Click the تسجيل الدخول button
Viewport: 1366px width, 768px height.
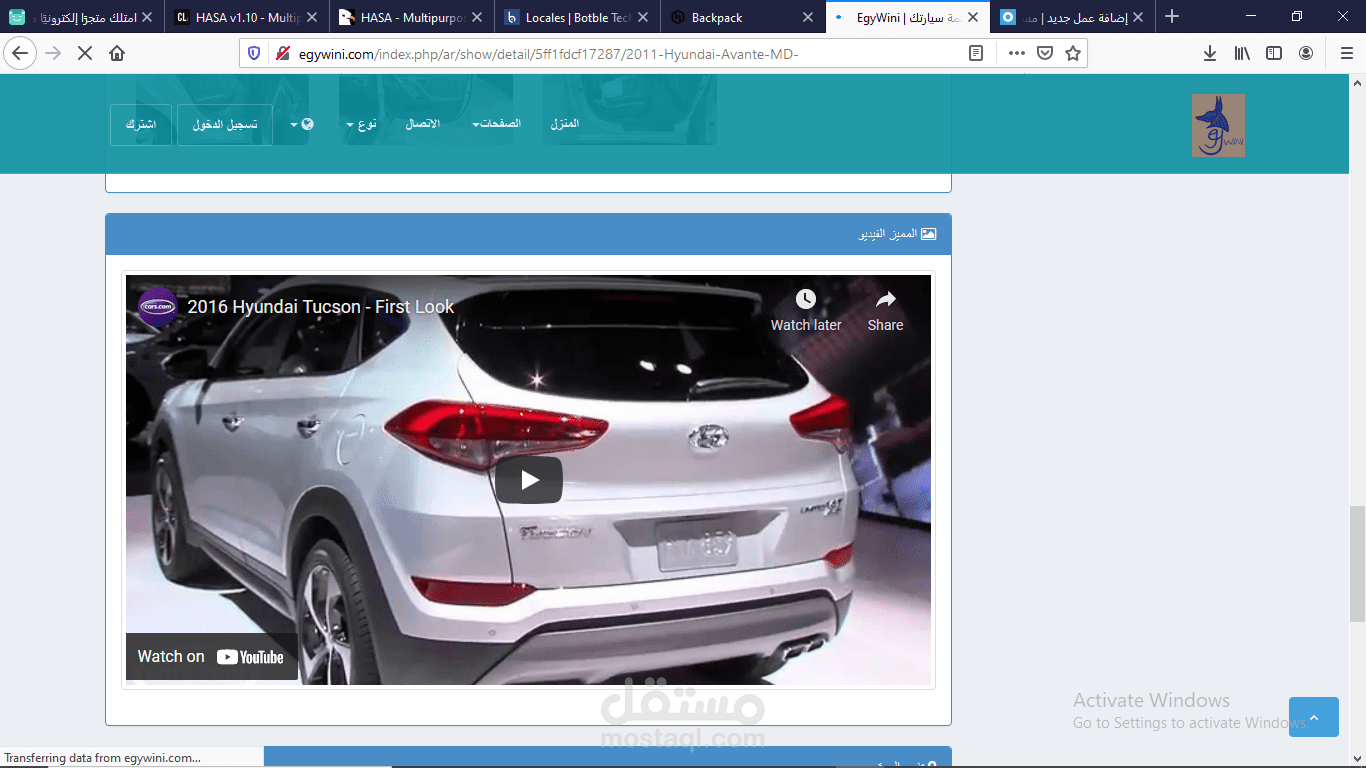pos(225,125)
